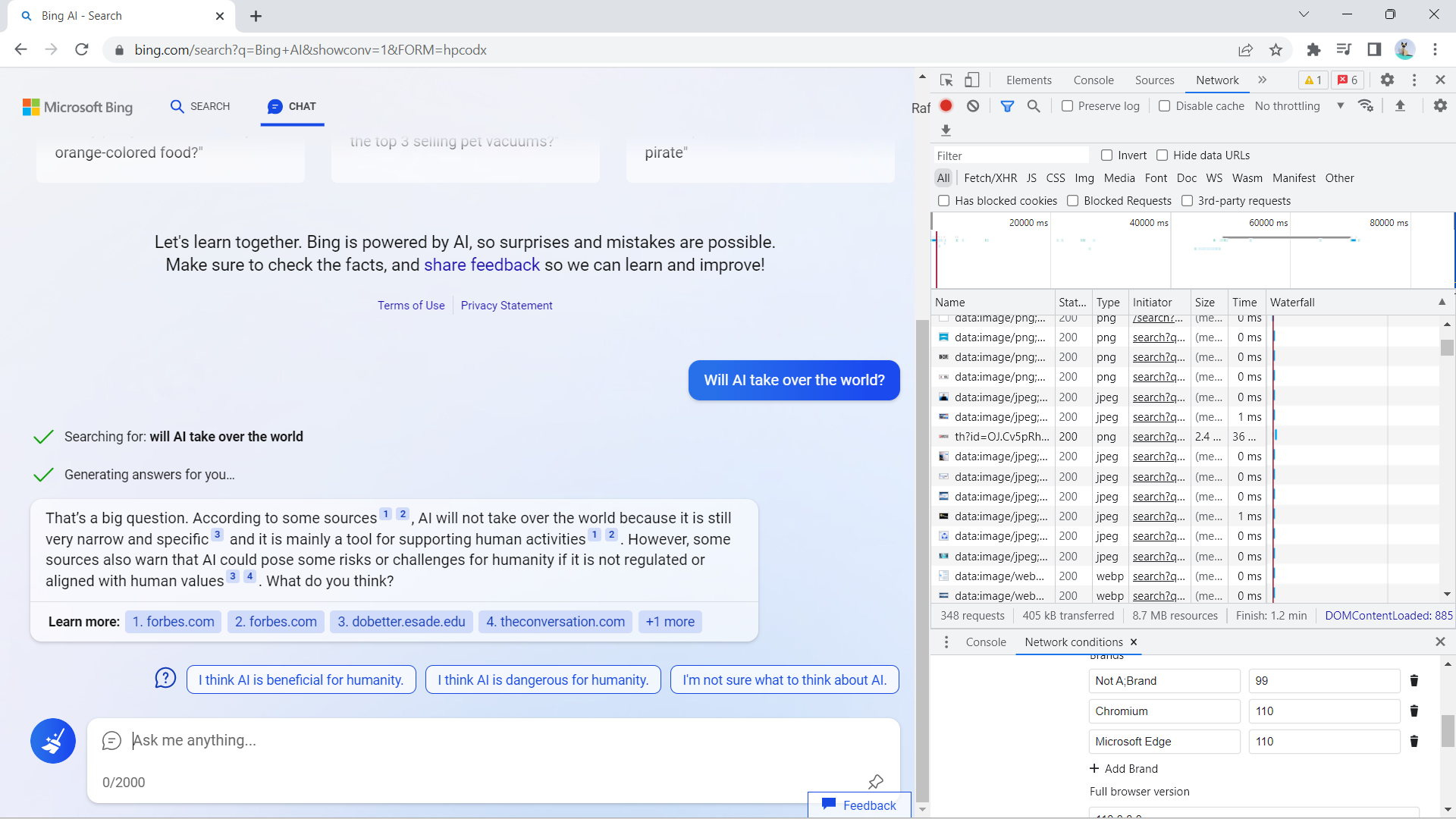1456x819 pixels.
Task: Import HAR file with upload arrow icon
Action: 1401,106
